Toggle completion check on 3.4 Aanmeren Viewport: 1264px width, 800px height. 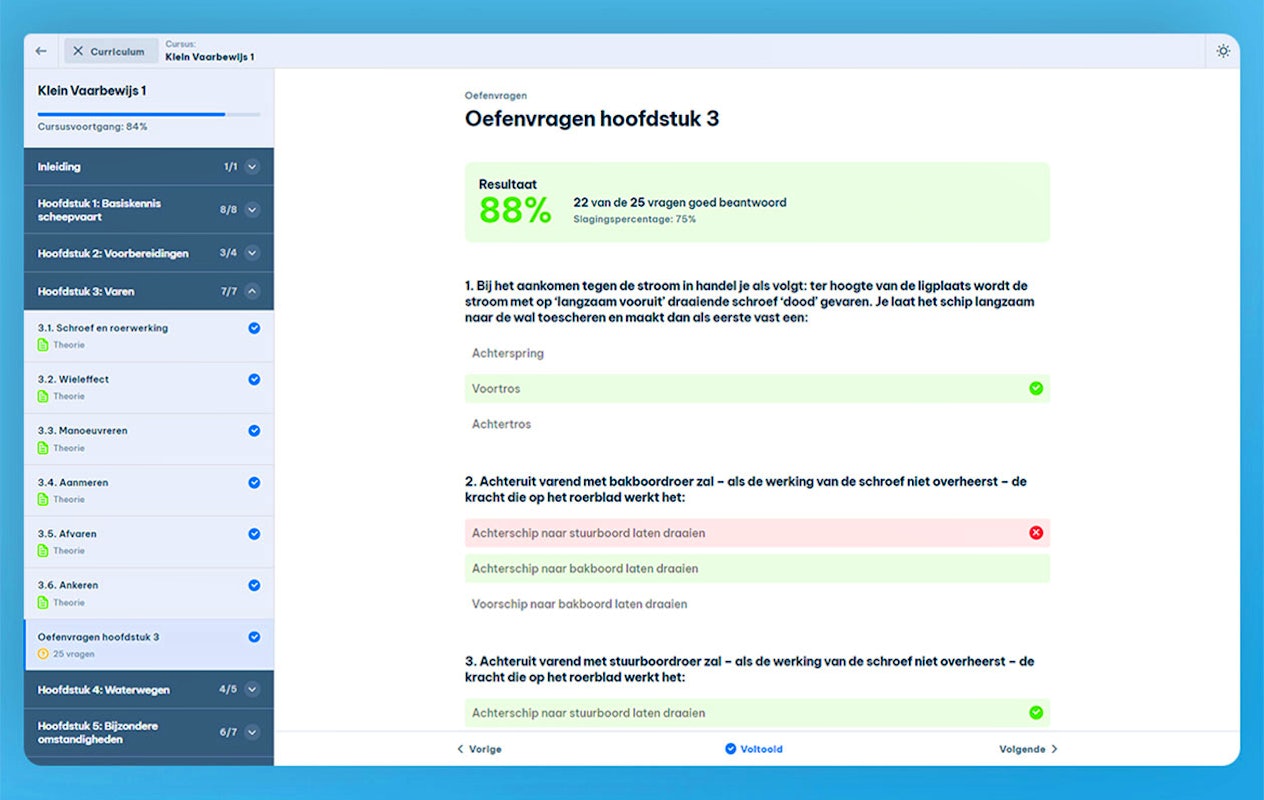pos(253,482)
